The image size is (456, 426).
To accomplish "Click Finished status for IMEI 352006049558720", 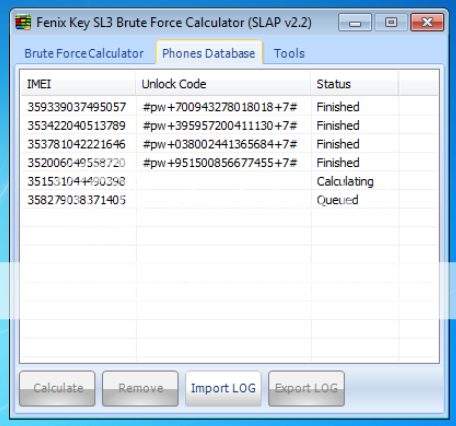I will coord(338,163).
